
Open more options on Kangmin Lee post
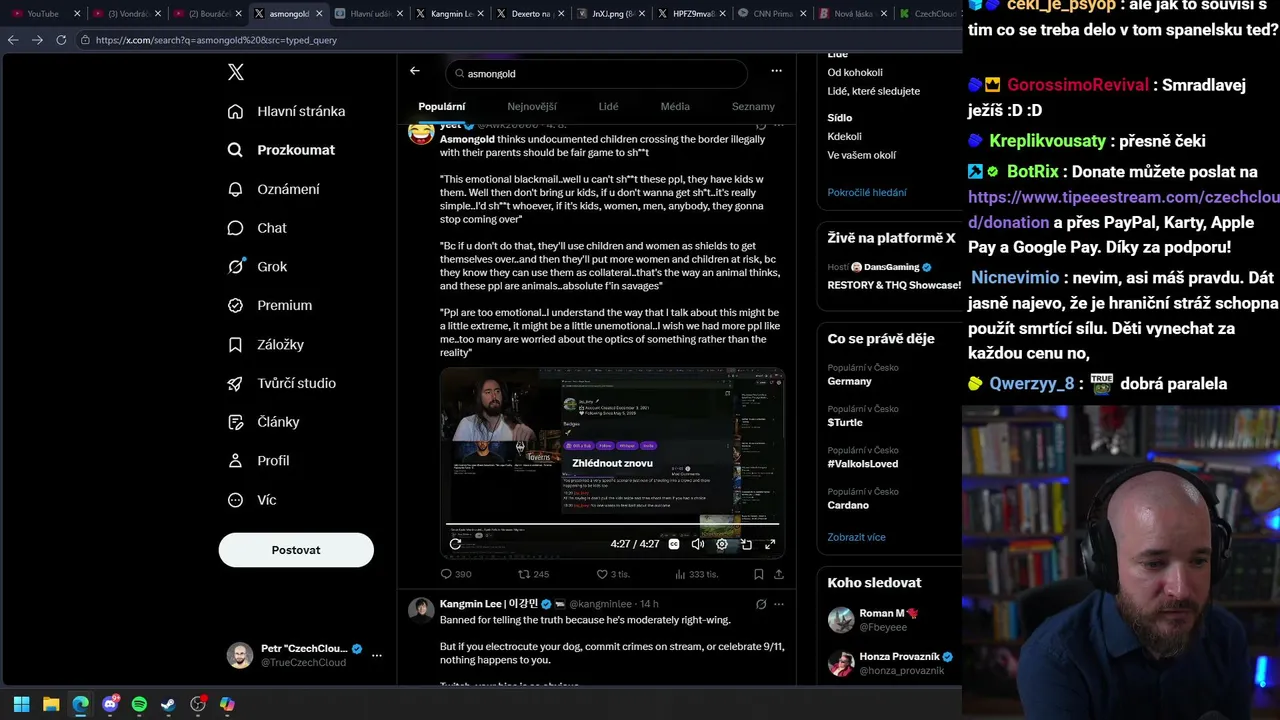[x=779, y=604]
